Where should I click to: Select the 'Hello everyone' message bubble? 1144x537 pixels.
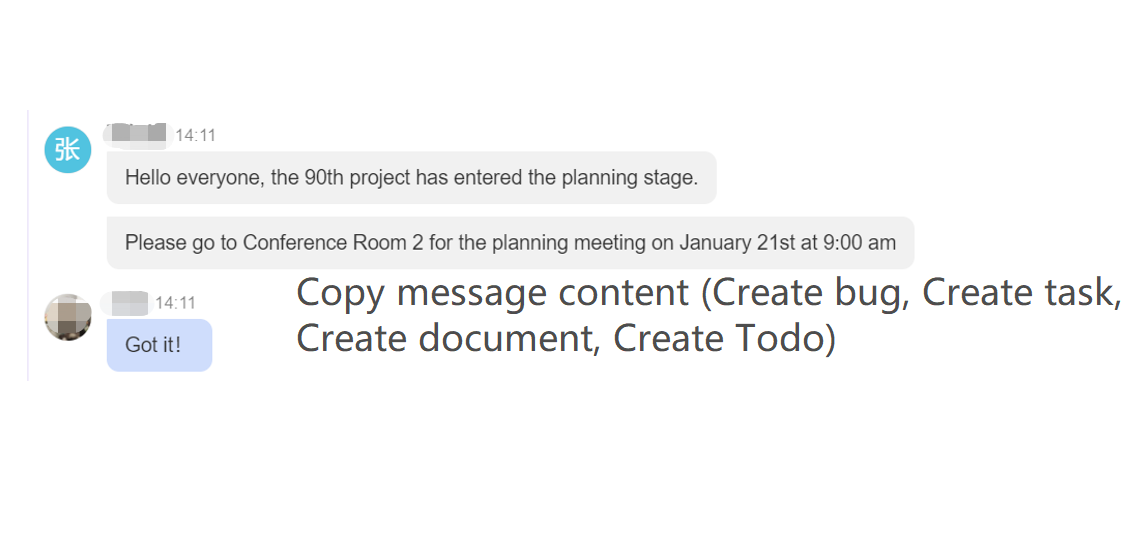pos(411,177)
